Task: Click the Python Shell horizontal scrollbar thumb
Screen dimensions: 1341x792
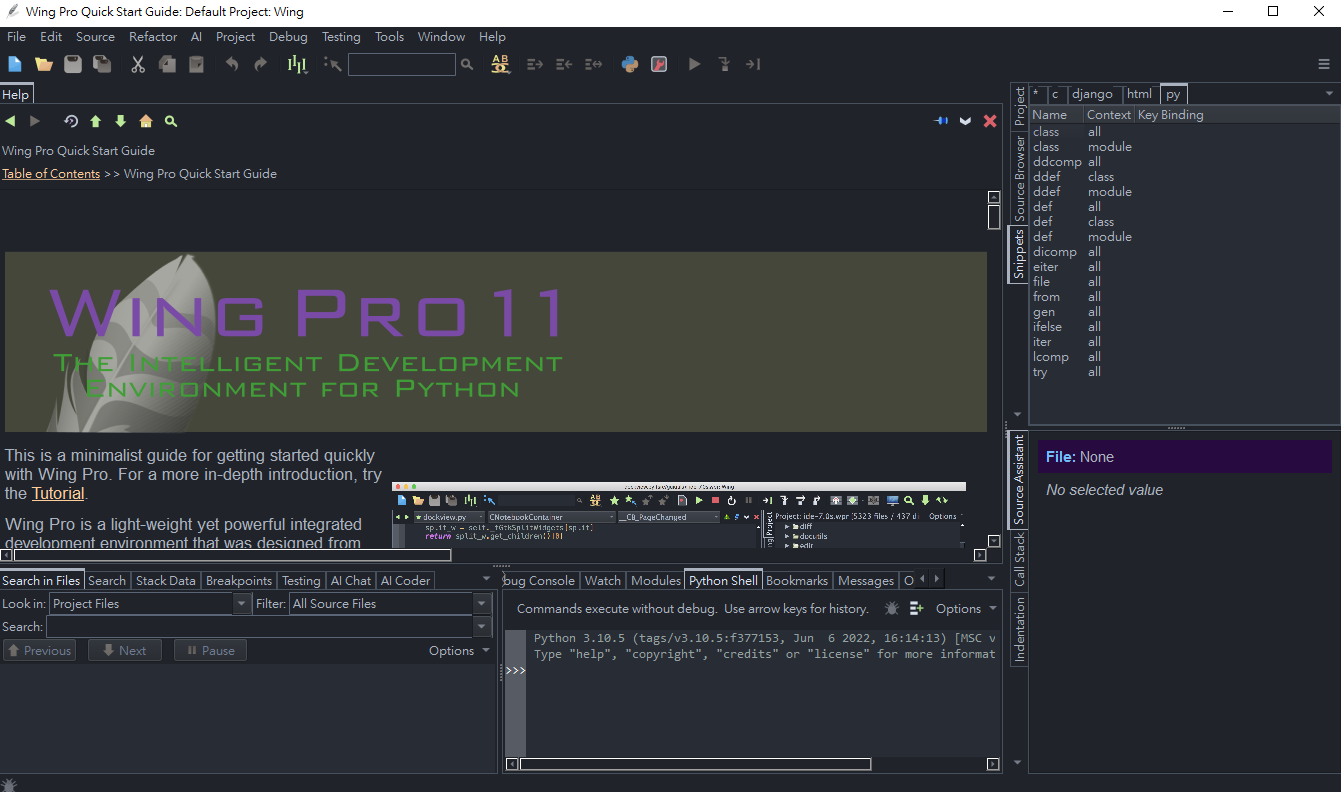Action: [x=696, y=764]
